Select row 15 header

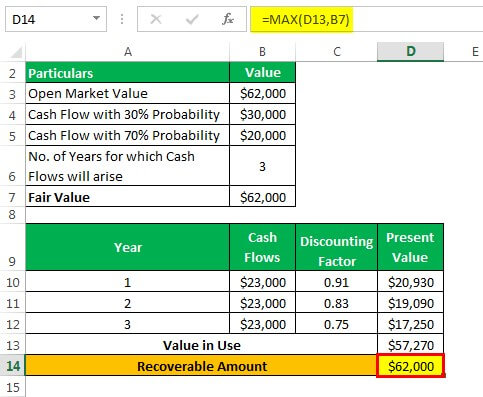tap(12, 387)
